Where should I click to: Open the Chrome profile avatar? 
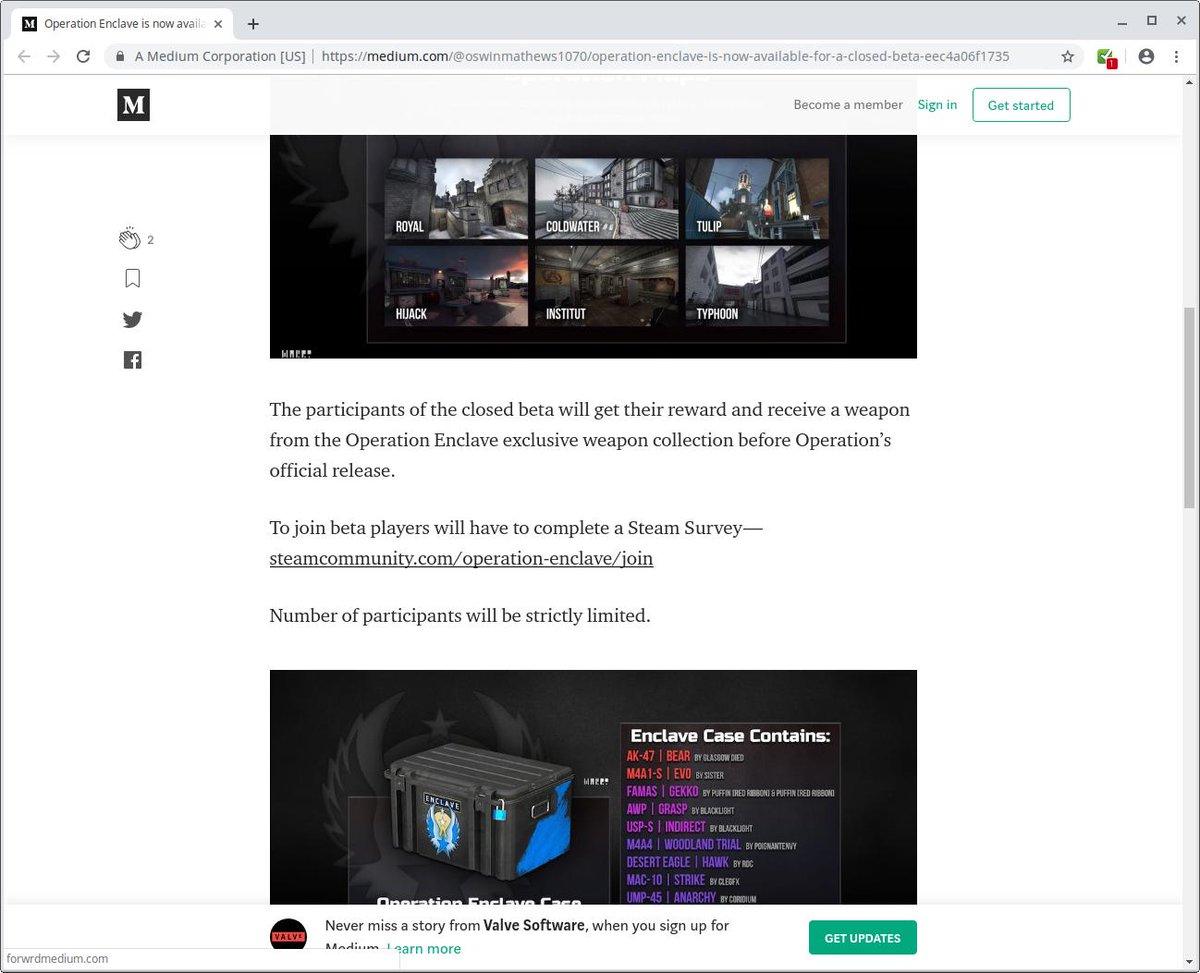(x=1146, y=56)
